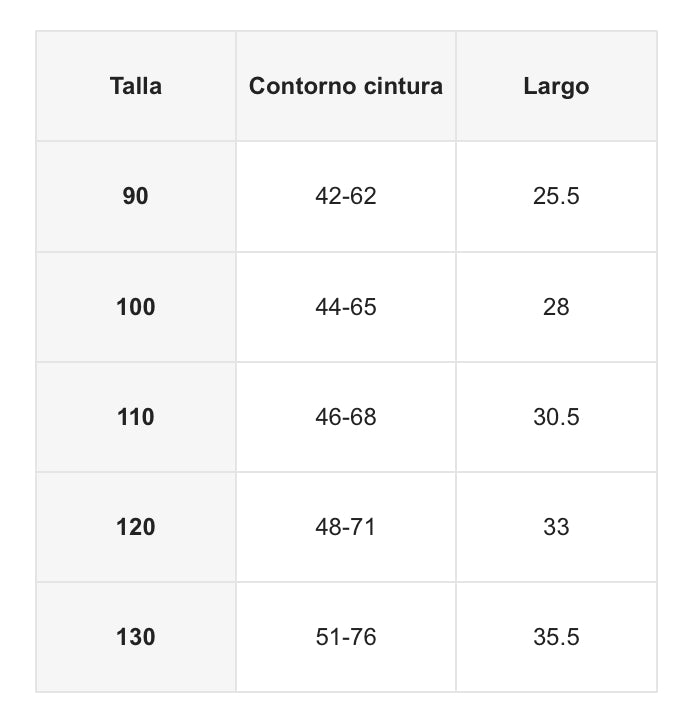Image resolution: width=700 pixels, height=707 pixels.
Task: Select the size 100 row label
Action: tap(136, 306)
